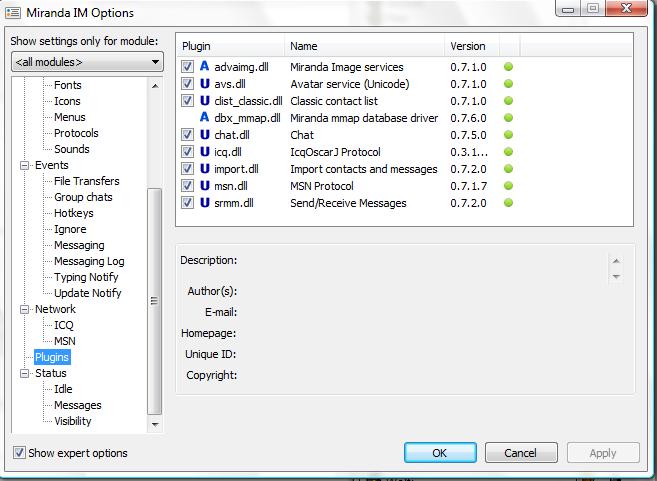Select the Plugins tree item
The width and height of the screenshot is (657, 481).
(52, 357)
